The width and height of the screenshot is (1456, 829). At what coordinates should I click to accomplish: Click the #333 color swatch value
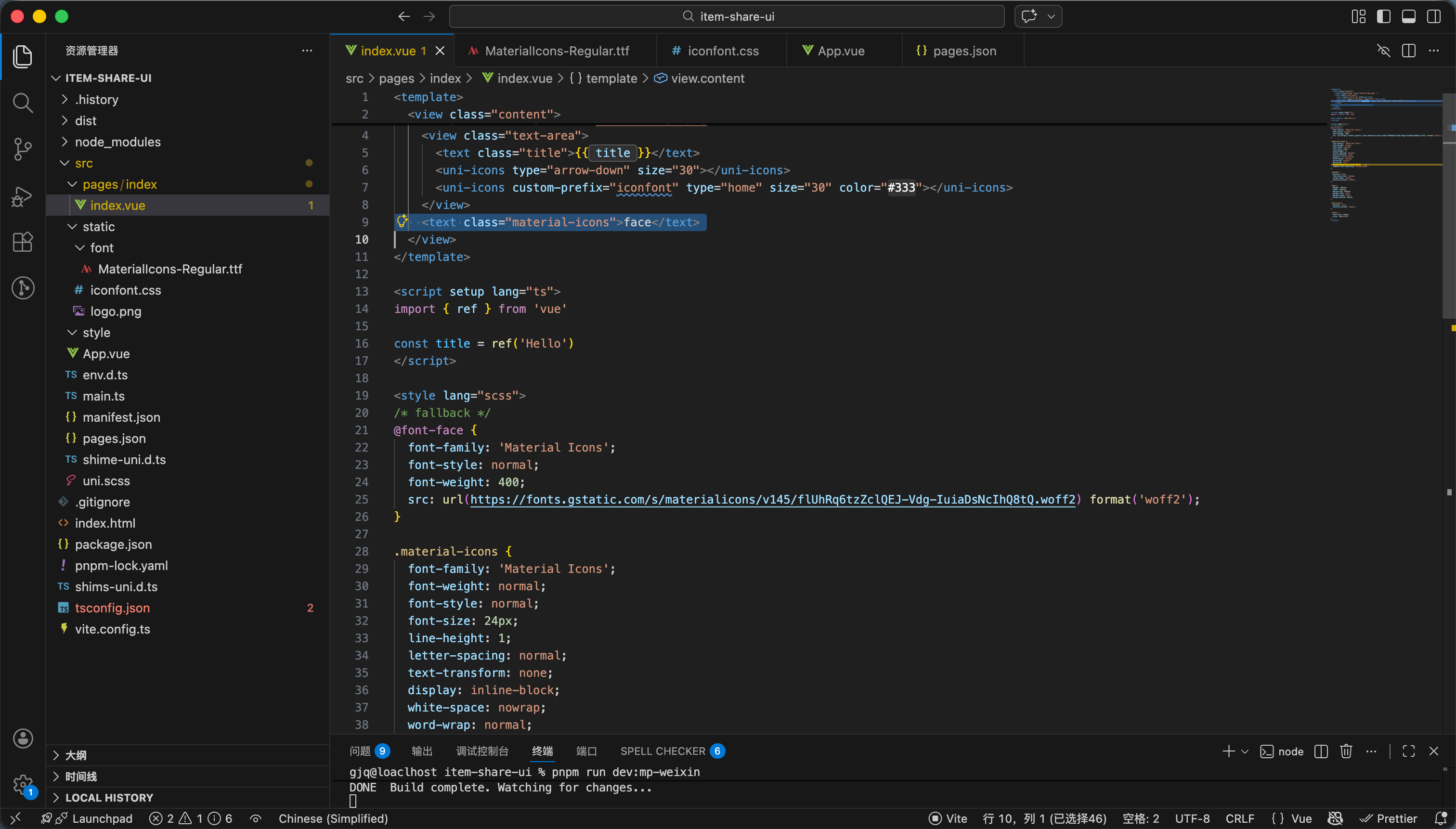click(x=901, y=187)
